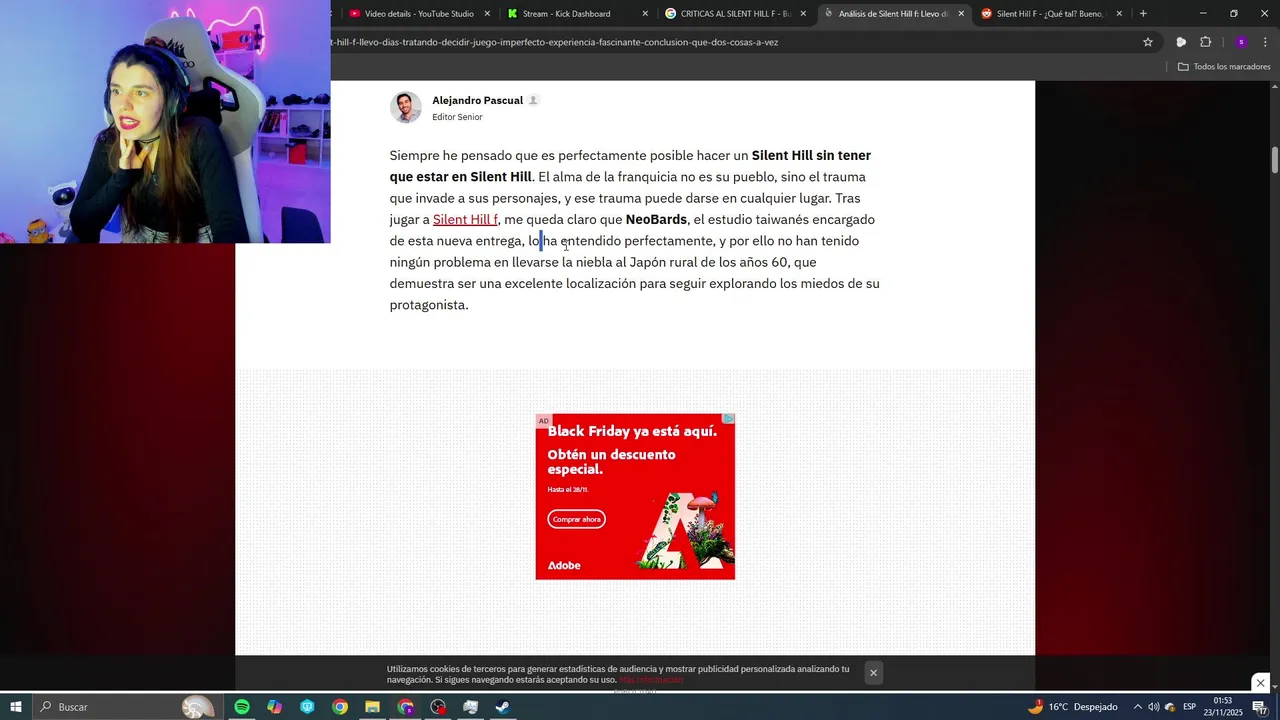
Task: Open the OneDrive cloud tray icon
Action: [1169, 707]
